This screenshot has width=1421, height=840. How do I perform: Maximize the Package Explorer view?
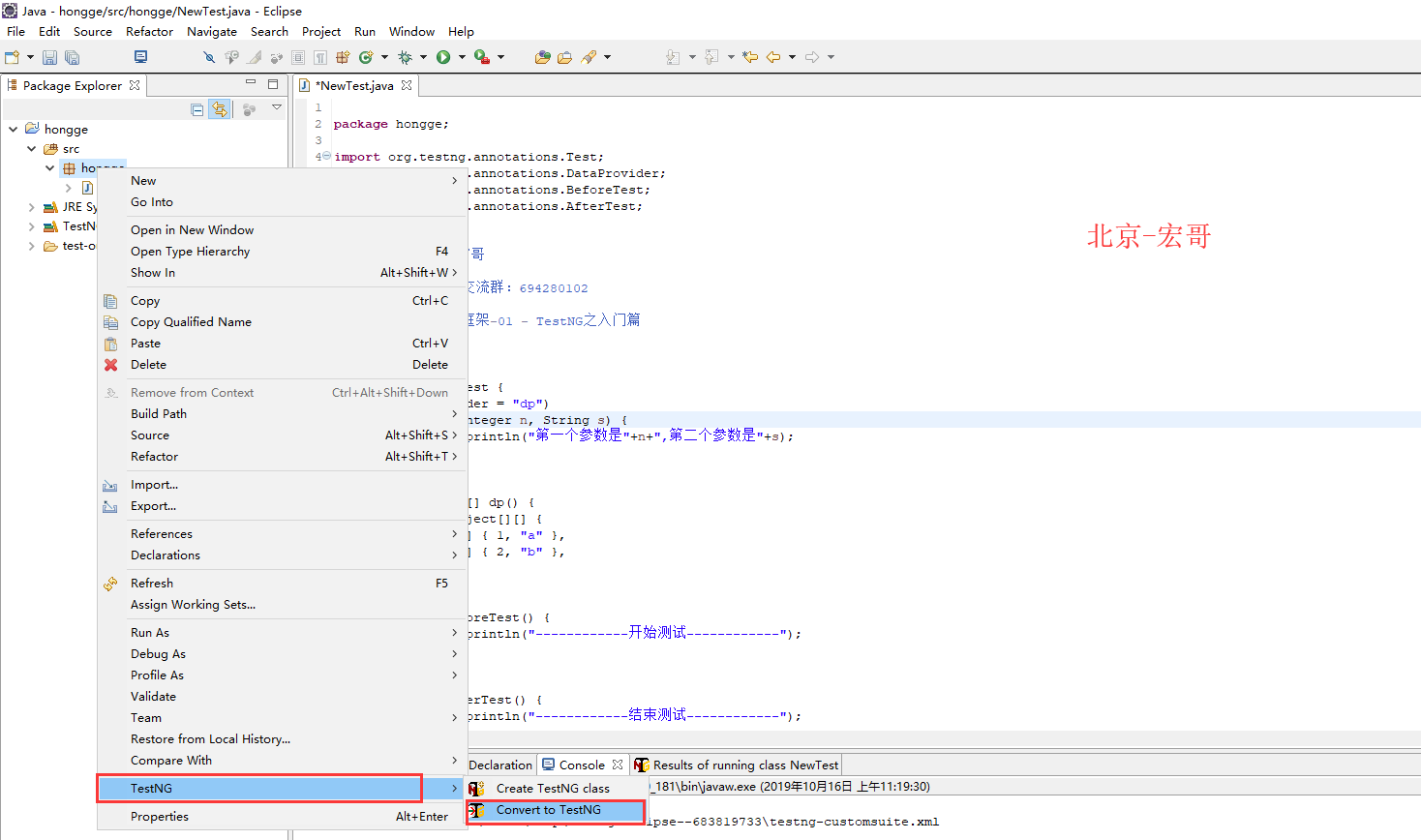point(273,84)
